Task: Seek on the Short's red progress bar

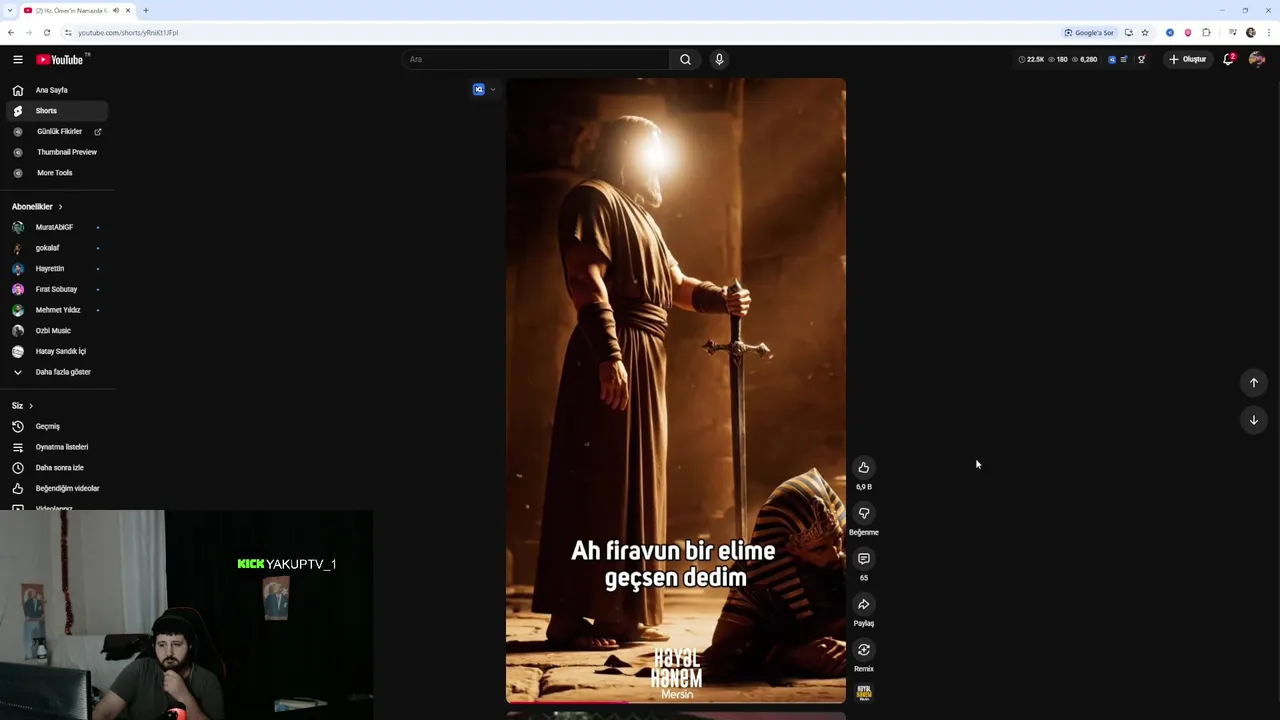Action: click(676, 702)
